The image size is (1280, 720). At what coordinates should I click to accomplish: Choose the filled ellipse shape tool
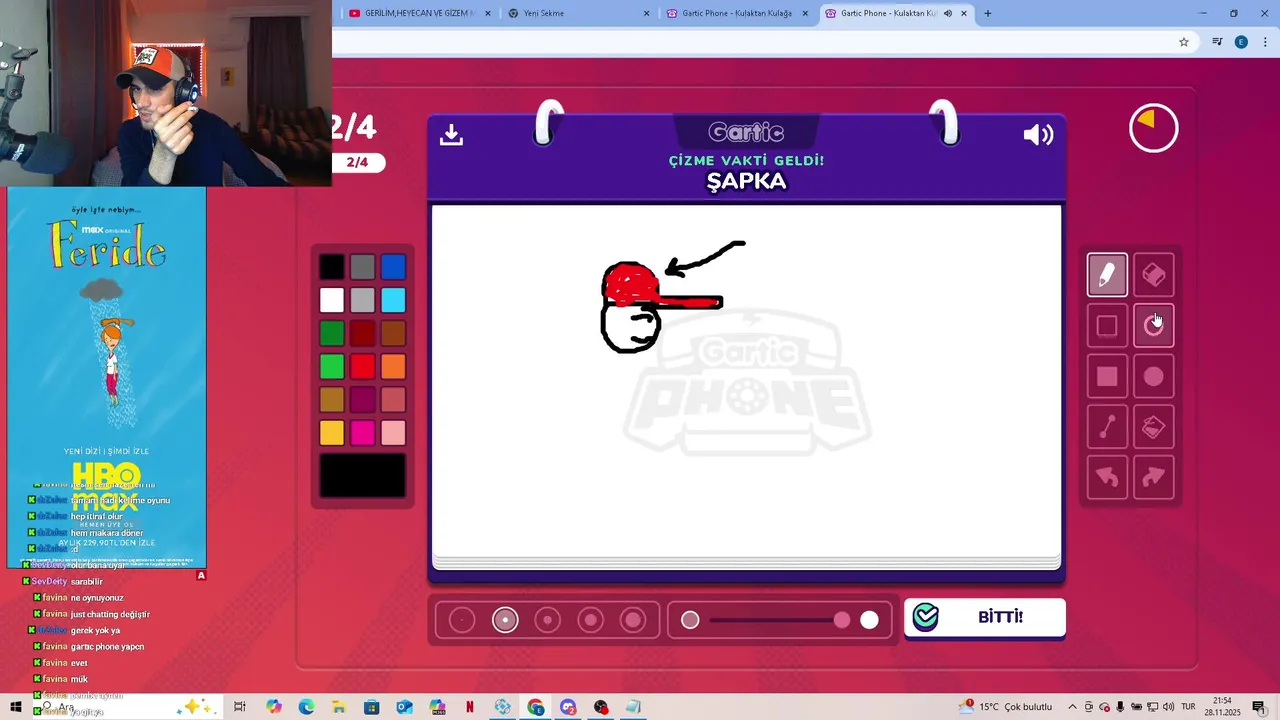point(1153,377)
